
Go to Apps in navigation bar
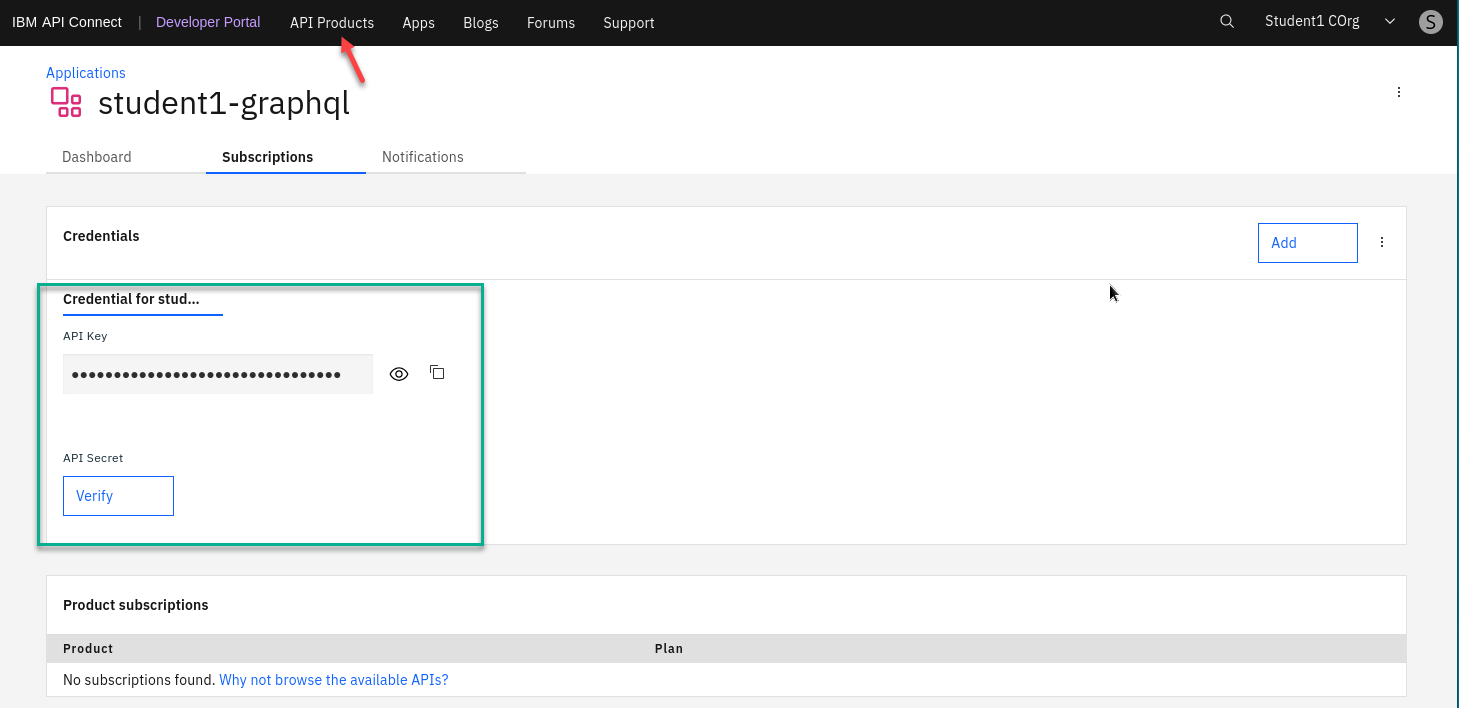(418, 22)
